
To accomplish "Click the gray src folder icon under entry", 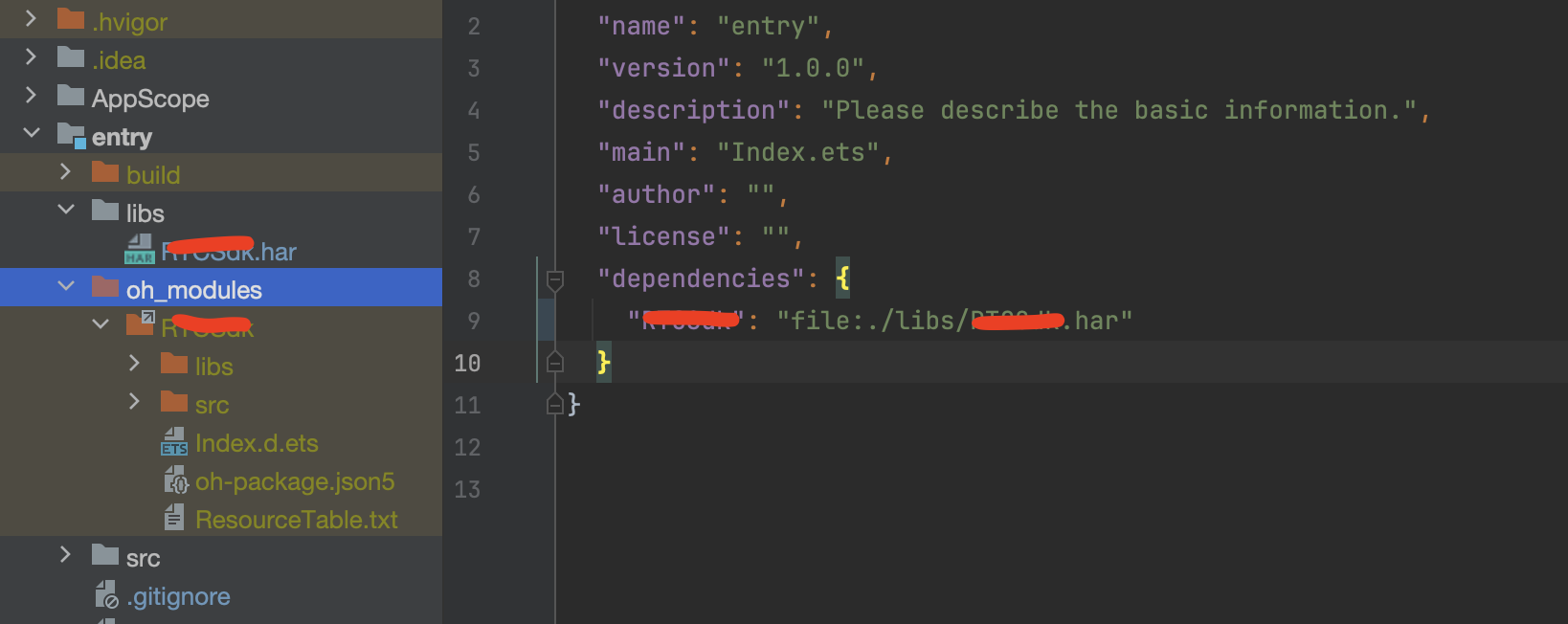I will tap(105, 555).
